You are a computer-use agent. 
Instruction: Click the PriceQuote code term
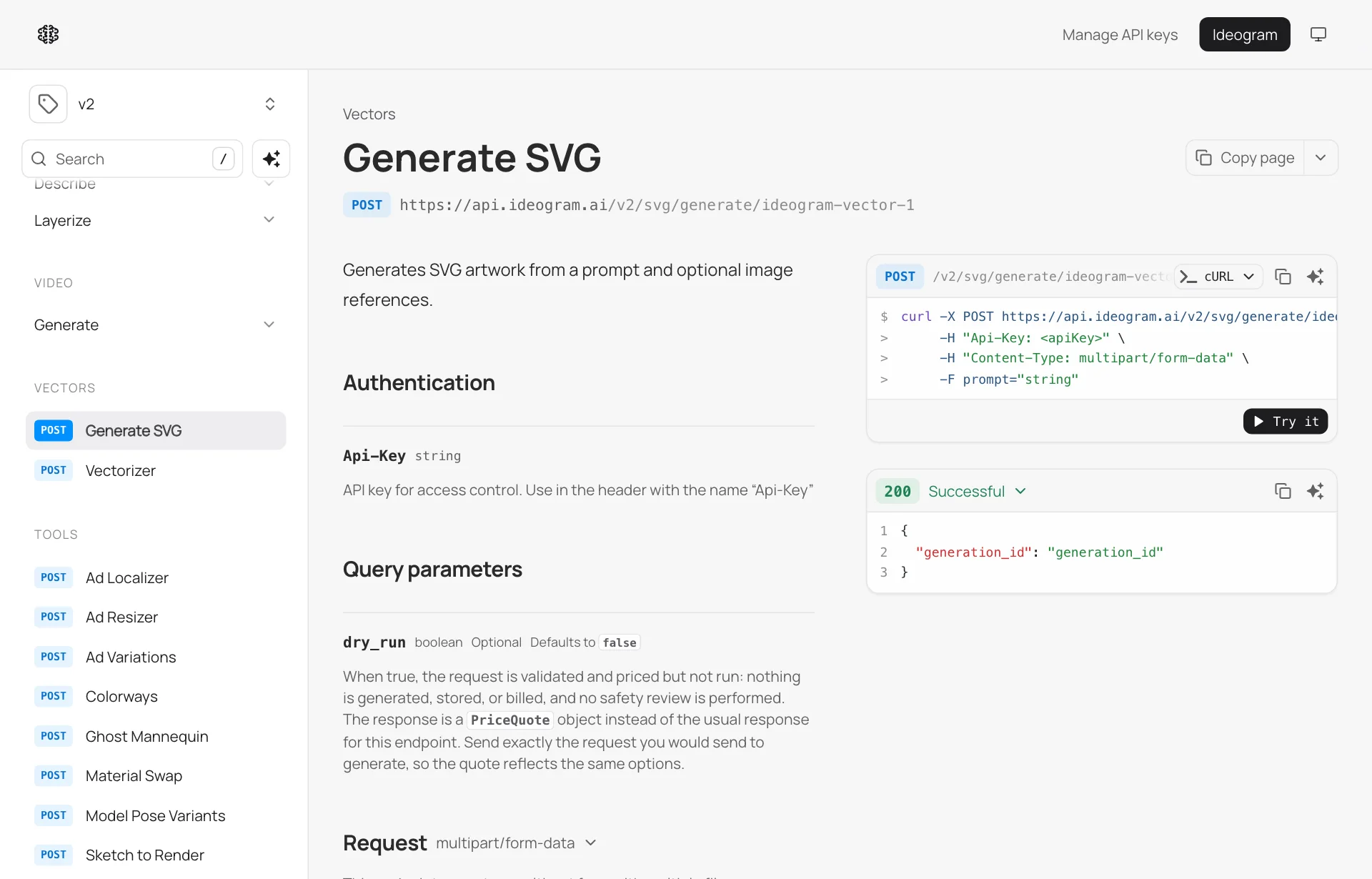(x=510, y=720)
